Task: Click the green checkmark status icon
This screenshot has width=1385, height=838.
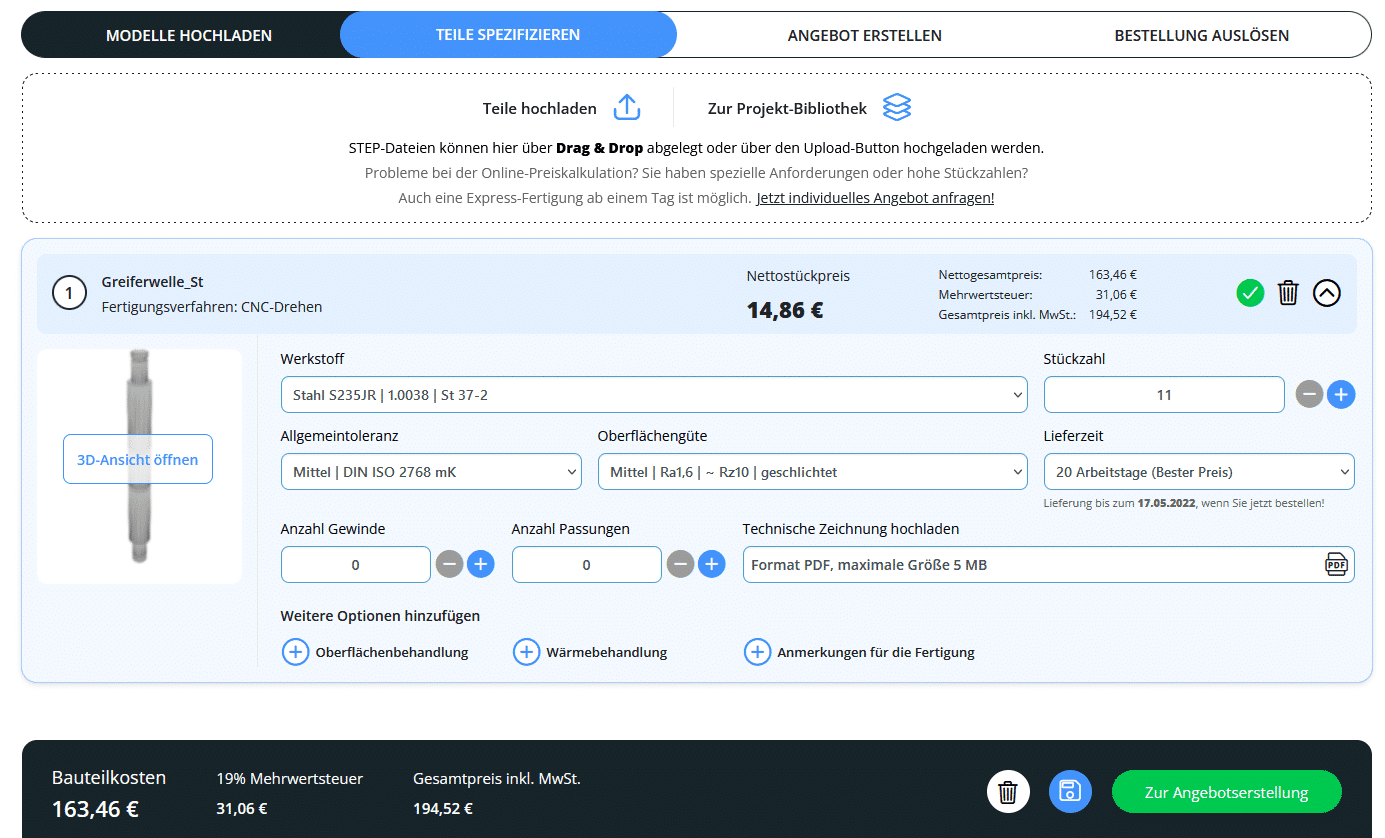Action: [1250, 293]
